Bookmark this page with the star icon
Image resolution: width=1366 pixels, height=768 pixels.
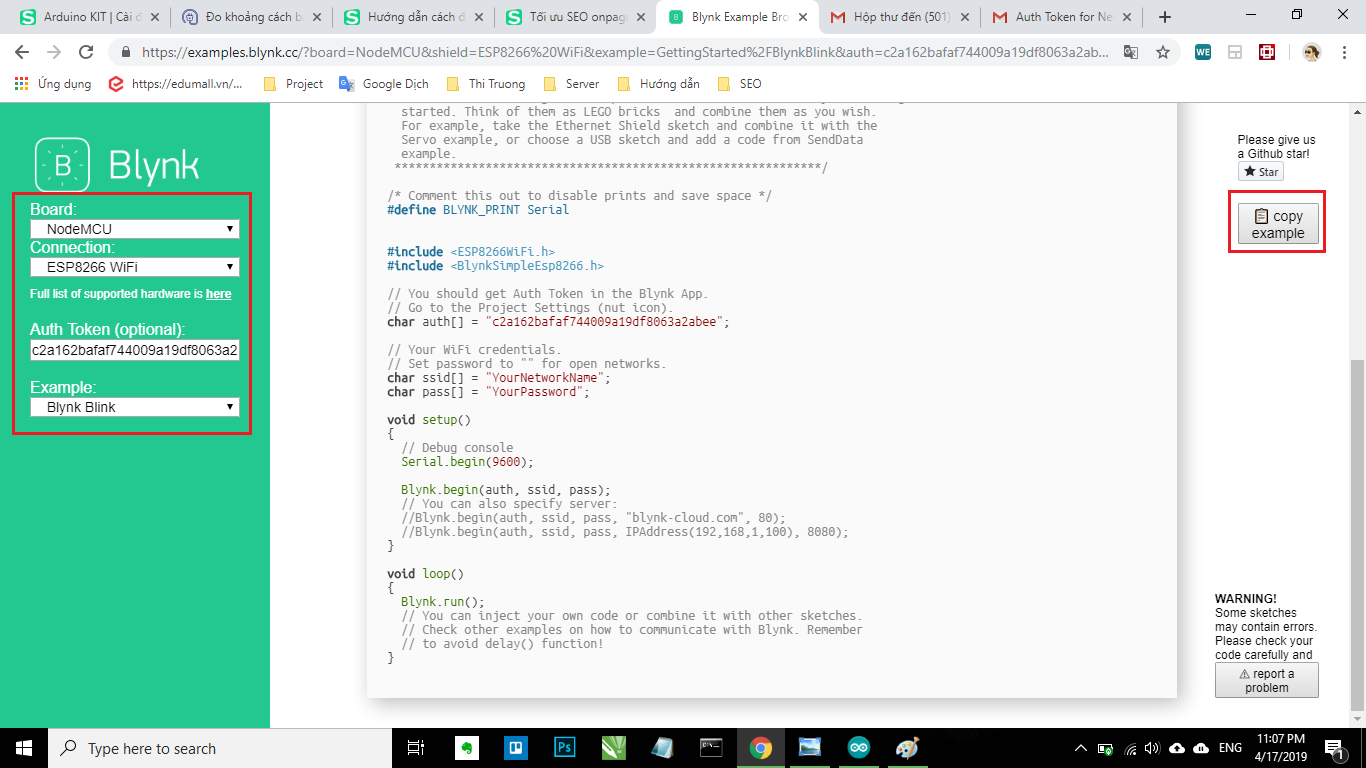coord(1162,52)
